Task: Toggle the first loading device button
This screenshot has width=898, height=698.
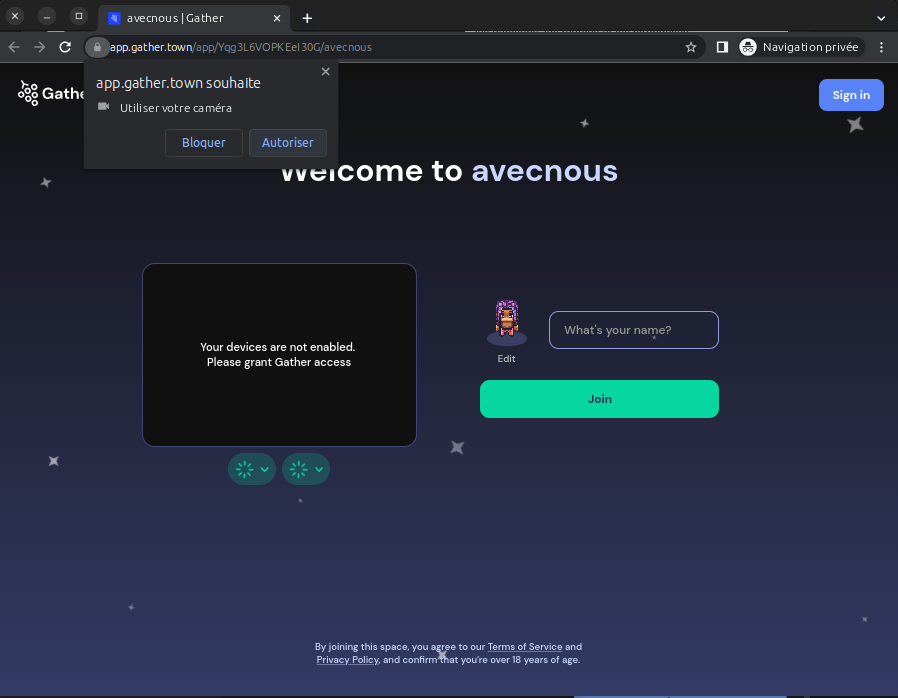Action: pyautogui.click(x=245, y=469)
